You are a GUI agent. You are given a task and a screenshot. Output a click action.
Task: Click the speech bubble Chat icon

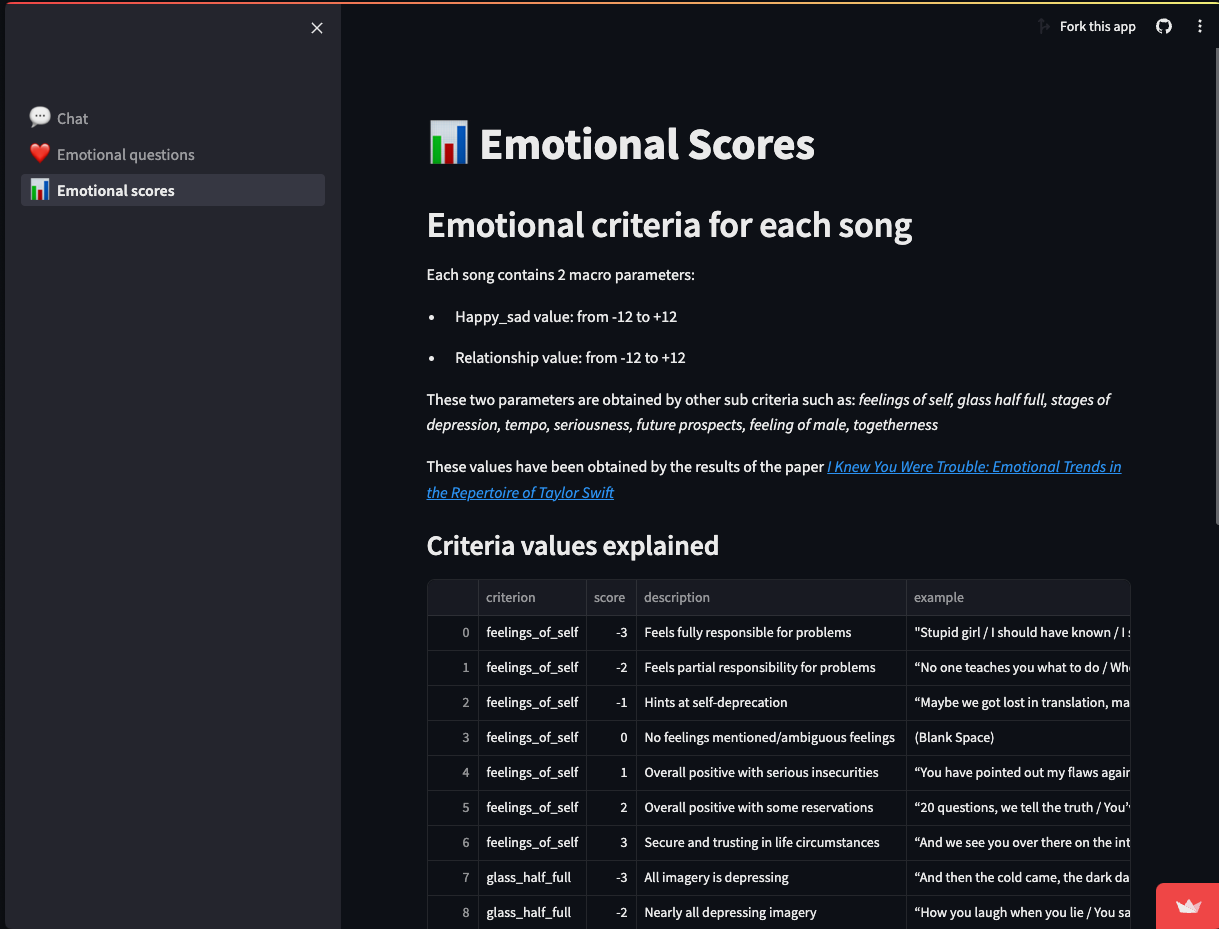click(x=40, y=118)
